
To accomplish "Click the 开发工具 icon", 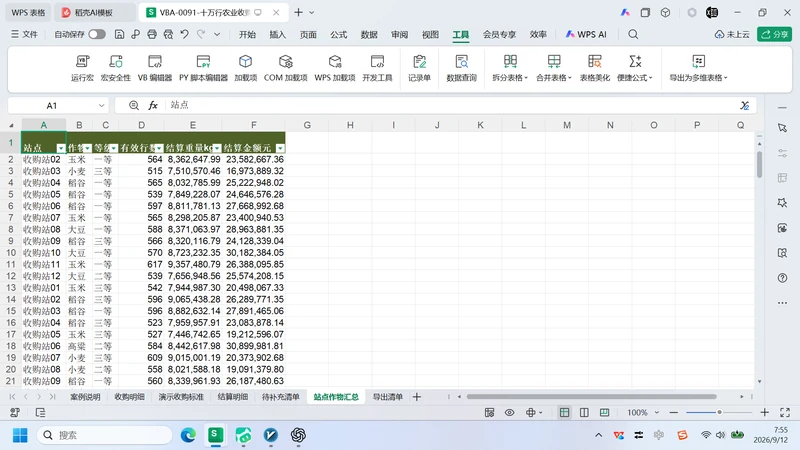I will [x=377, y=68].
